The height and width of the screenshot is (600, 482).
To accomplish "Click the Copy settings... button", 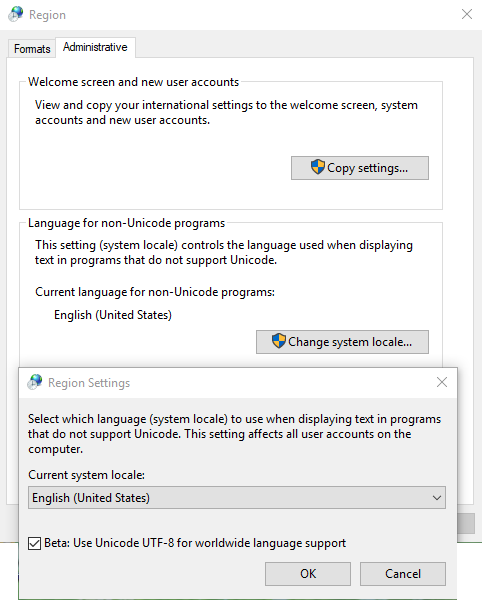I will (360, 168).
